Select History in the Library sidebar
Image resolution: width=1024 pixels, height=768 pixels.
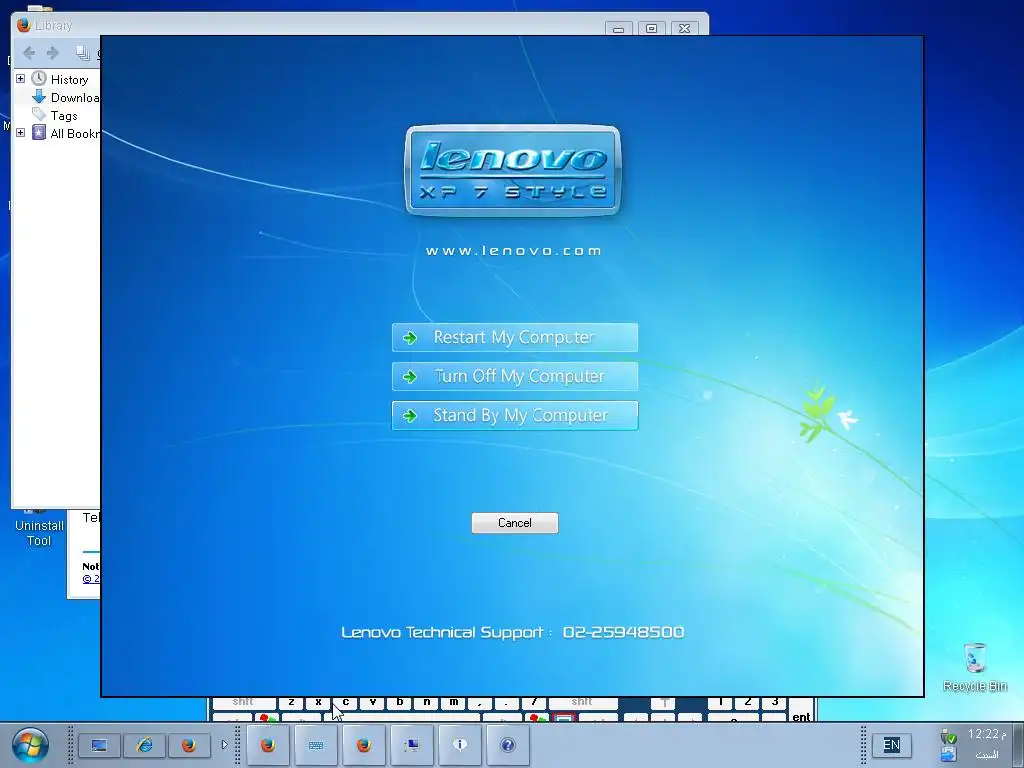click(69, 80)
